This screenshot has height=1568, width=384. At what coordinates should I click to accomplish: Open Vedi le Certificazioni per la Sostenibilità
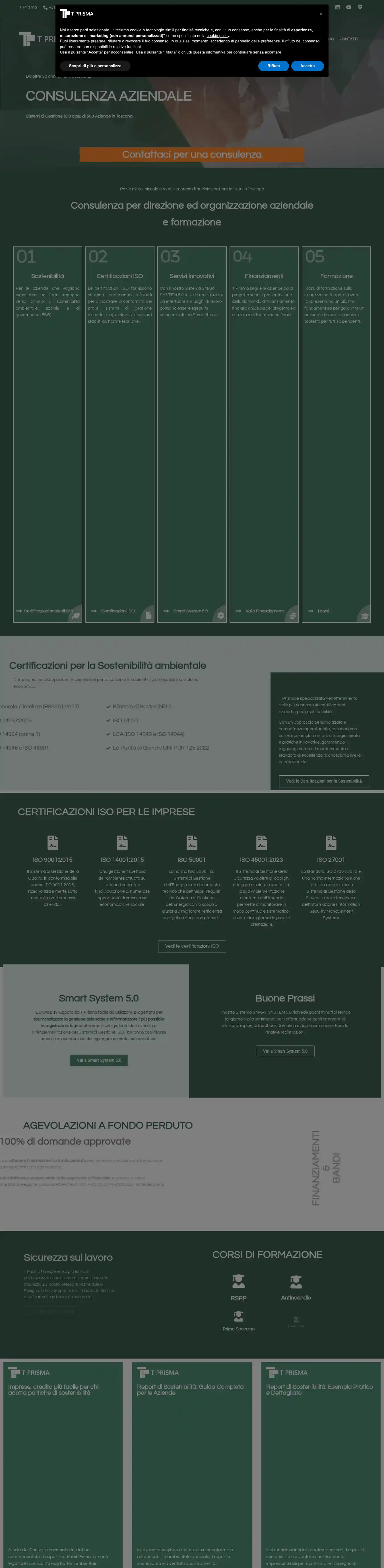(x=324, y=781)
